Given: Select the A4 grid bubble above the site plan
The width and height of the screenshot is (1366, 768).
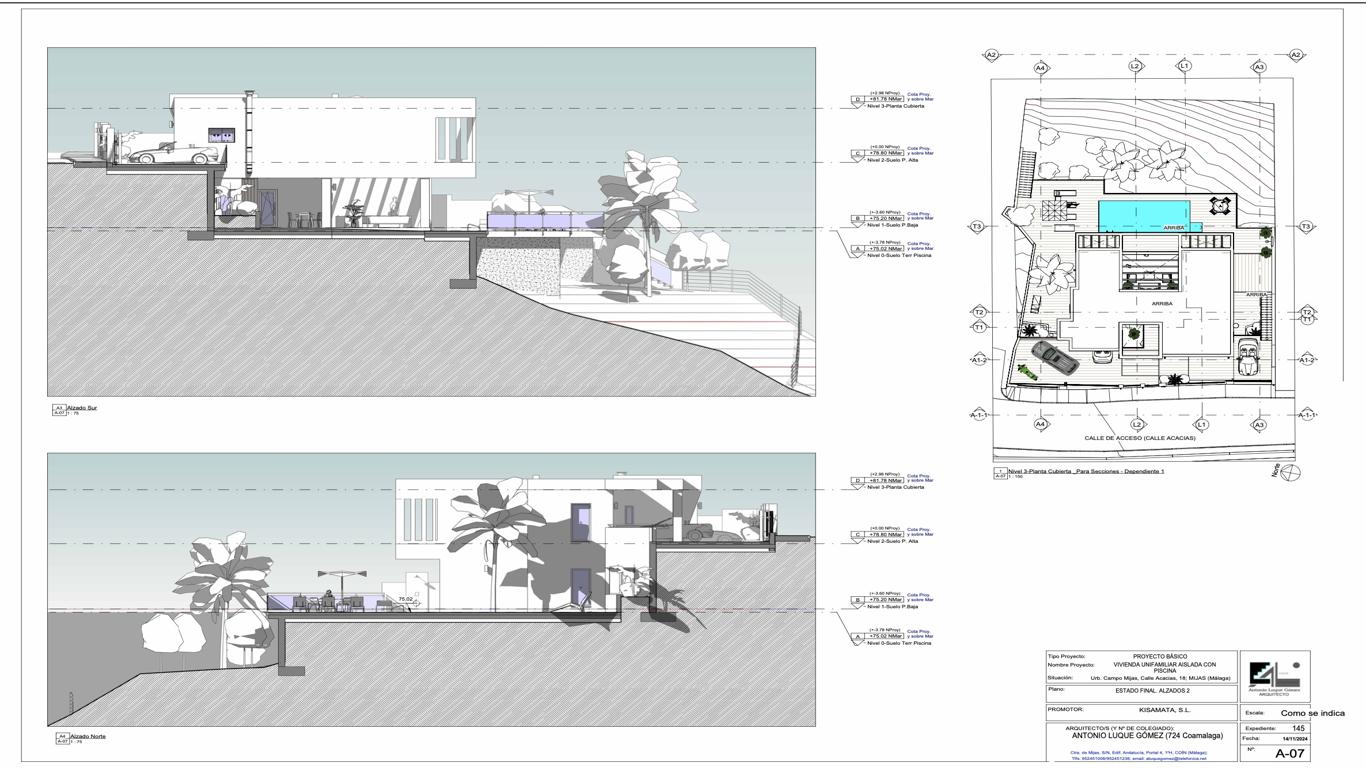Looking at the screenshot, I should tap(1040, 68).
